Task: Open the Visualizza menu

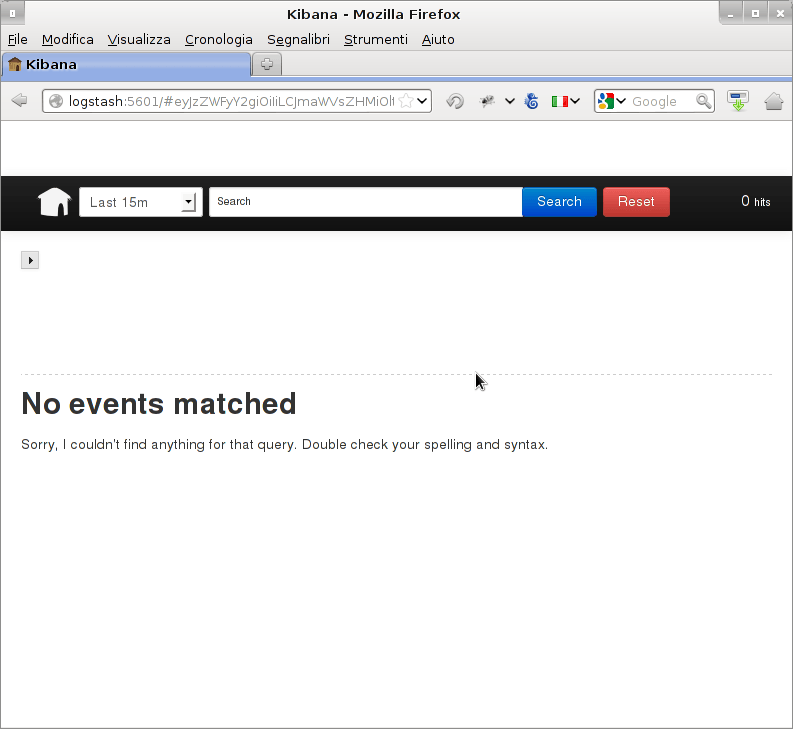Action: point(139,39)
